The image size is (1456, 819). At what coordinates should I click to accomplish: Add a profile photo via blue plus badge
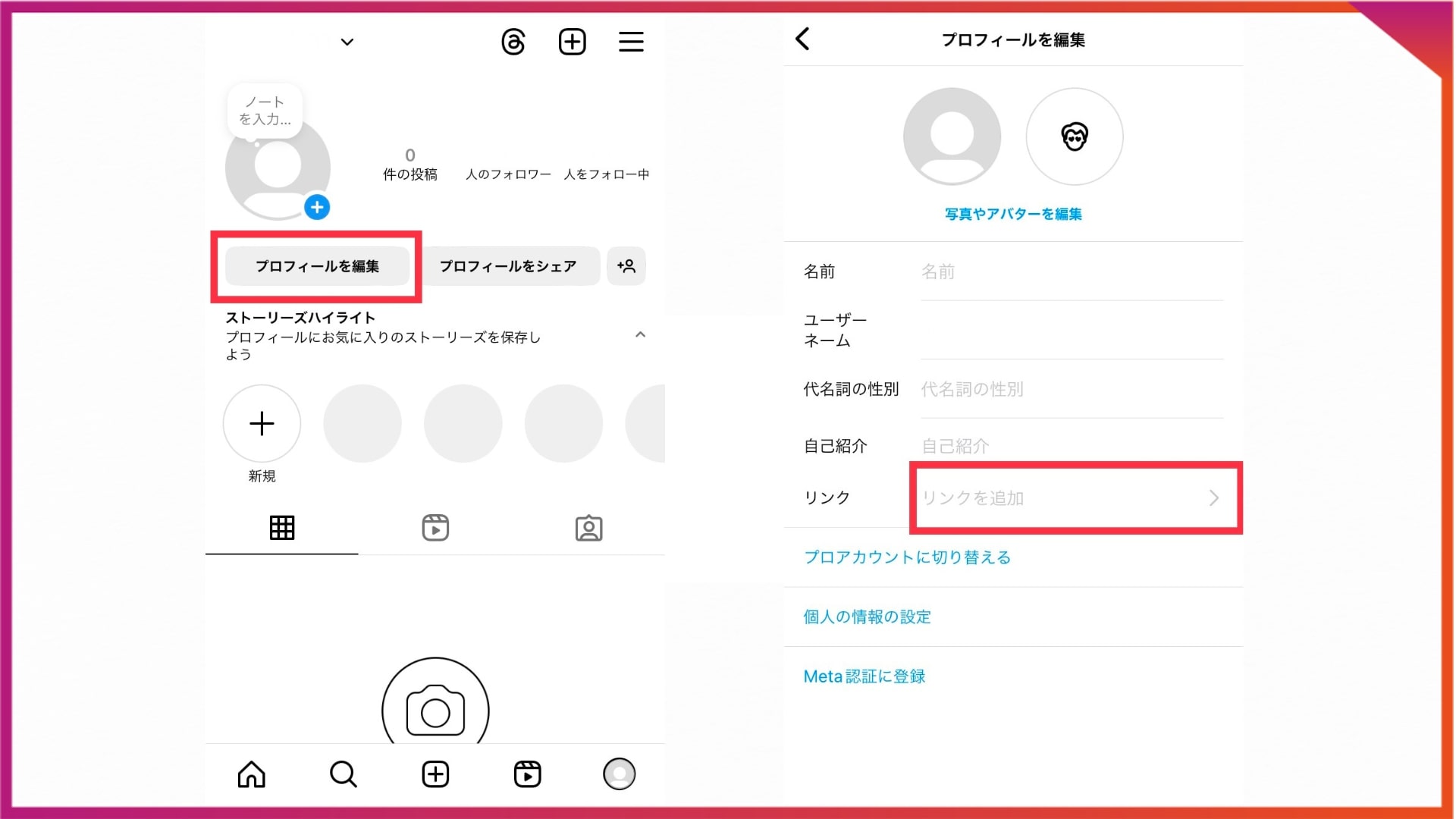318,206
